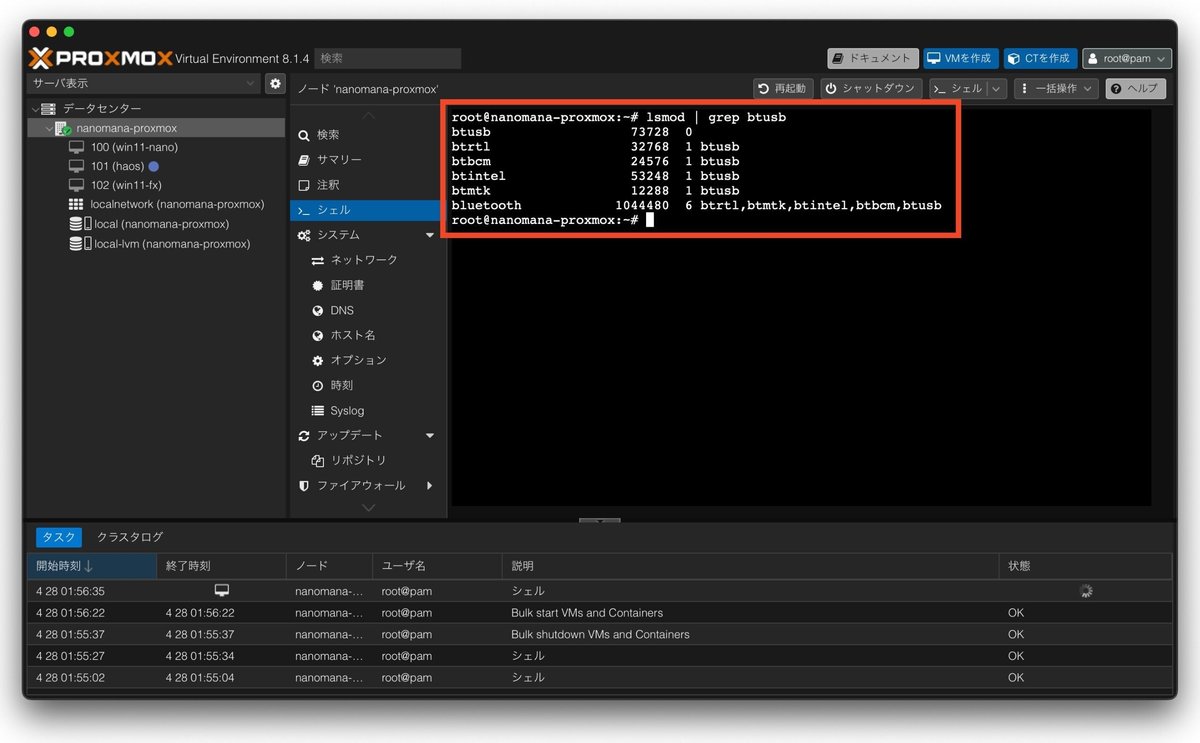Click side menu scroll-down chevron
Screen dimensions: 1200x743
point(368,508)
